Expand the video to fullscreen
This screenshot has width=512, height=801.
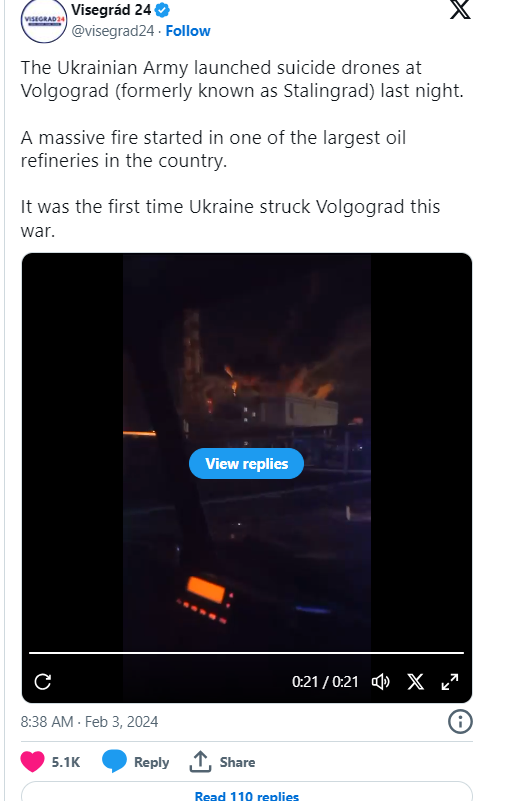[450, 681]
